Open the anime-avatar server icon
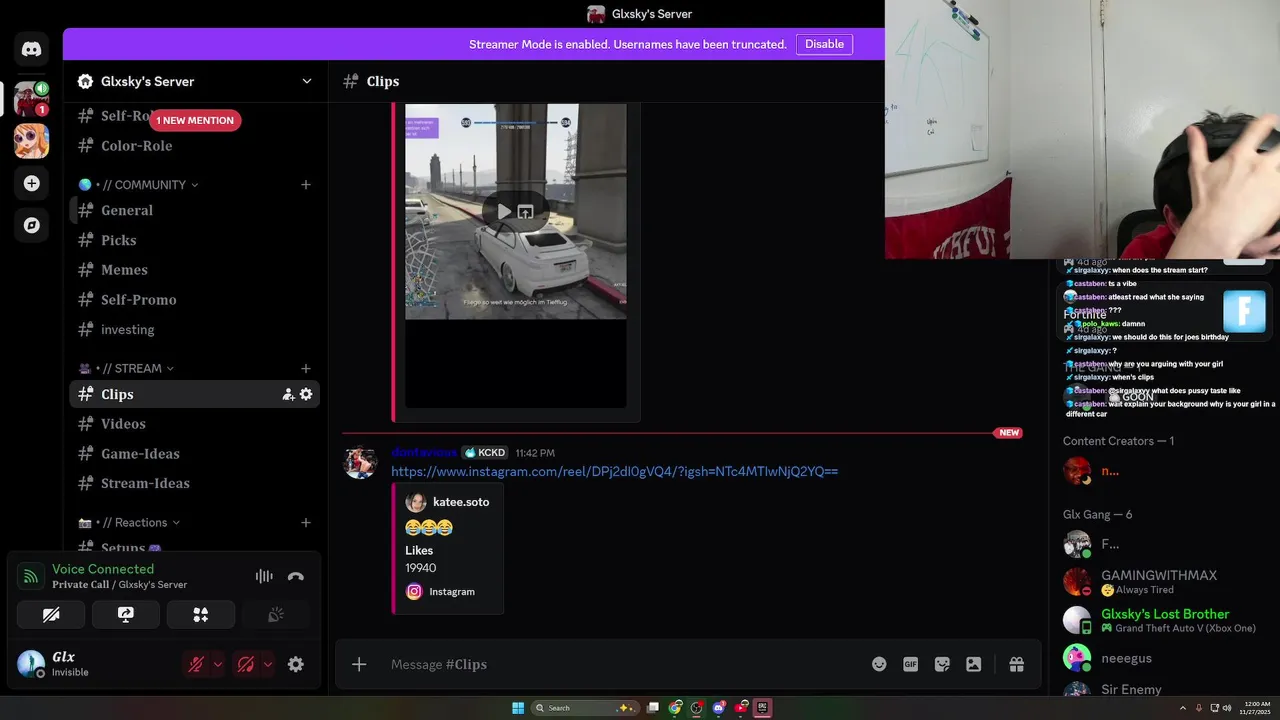Image resolution: width=1280 pixels, height=720 pixels. [31, 141]
